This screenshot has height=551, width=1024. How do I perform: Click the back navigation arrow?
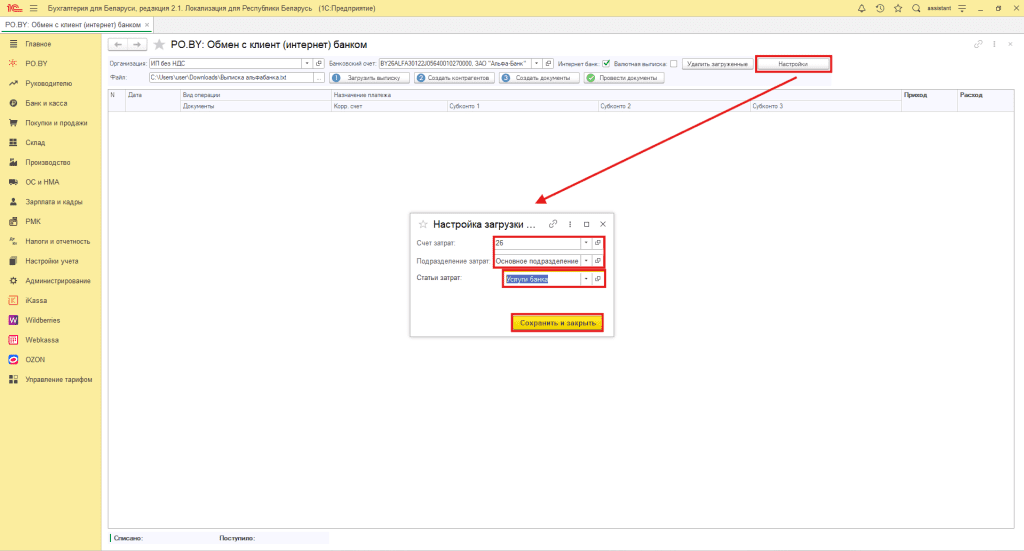(116, 45)
